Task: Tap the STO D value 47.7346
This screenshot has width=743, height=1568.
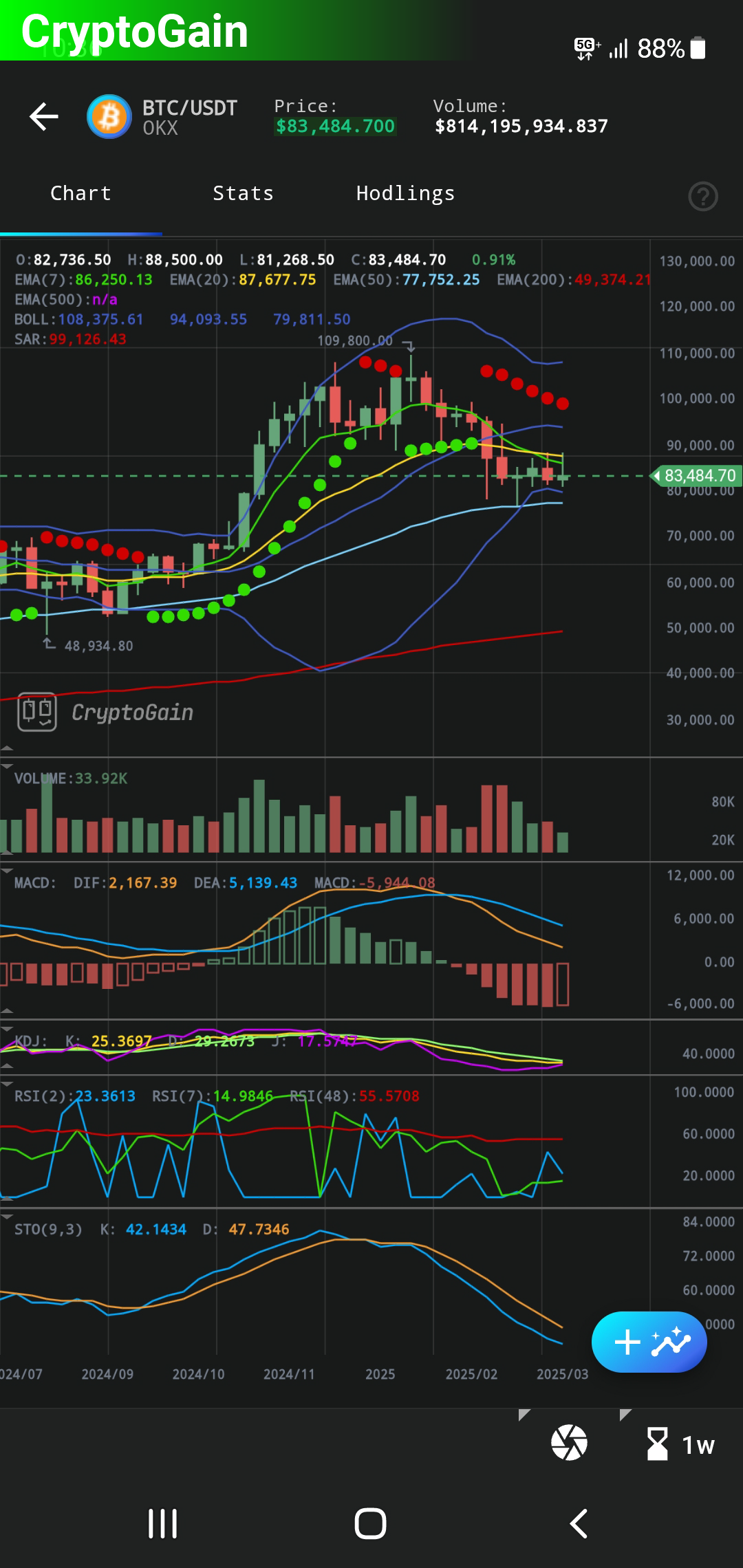Action: pyautogui.click(x=259, y=1229)
